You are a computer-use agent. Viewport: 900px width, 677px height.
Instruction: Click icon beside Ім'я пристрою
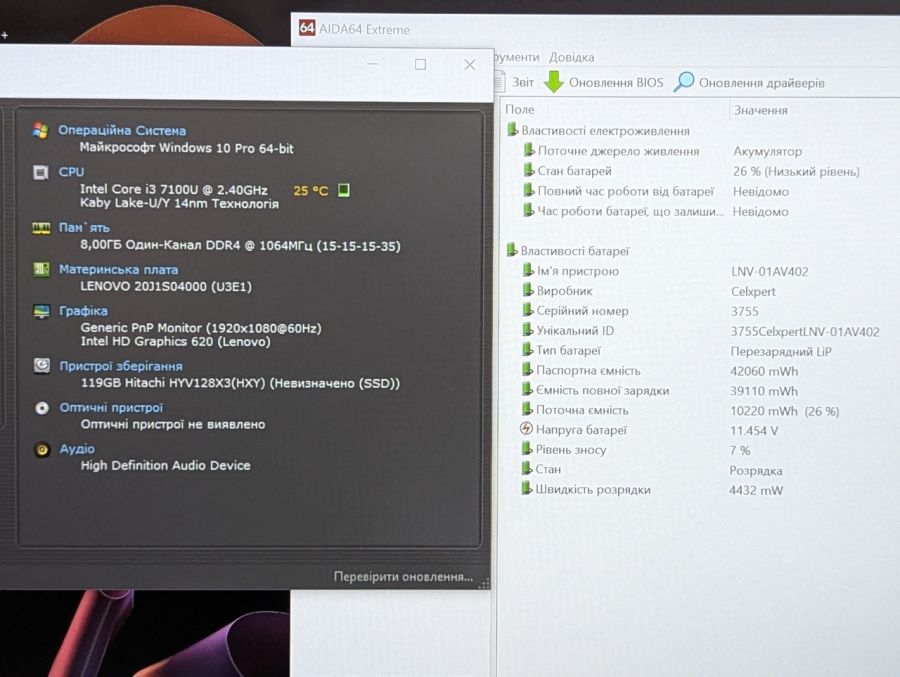[529, 270]
